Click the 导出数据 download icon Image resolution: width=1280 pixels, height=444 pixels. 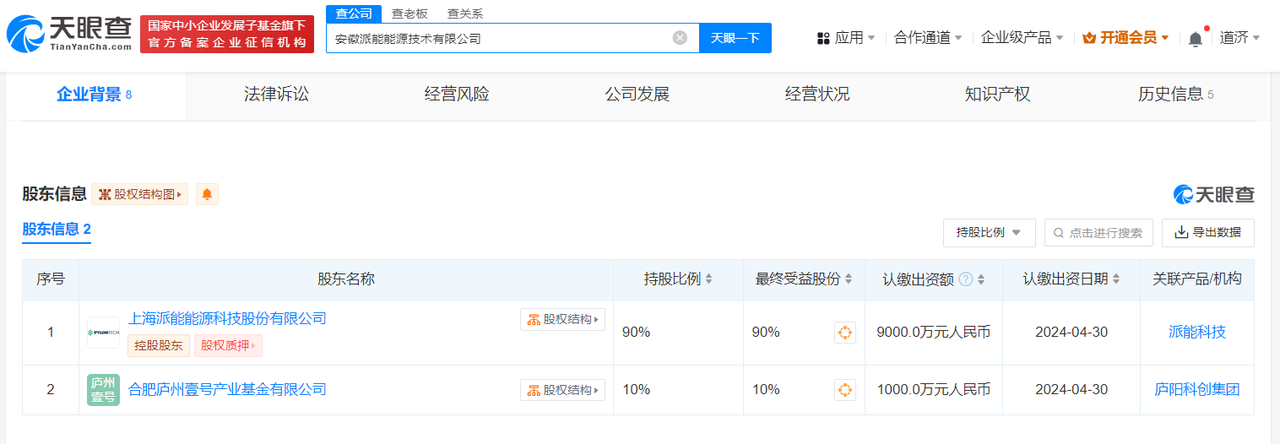click(1181, 232)
